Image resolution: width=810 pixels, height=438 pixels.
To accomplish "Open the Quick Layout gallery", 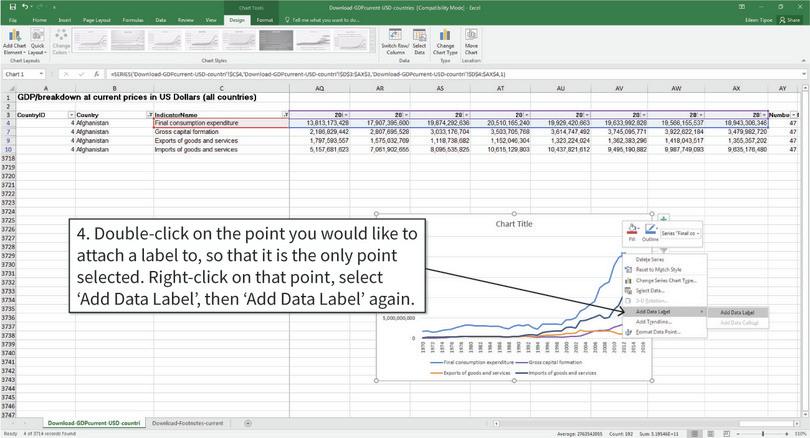I will [x=37, y=42].
